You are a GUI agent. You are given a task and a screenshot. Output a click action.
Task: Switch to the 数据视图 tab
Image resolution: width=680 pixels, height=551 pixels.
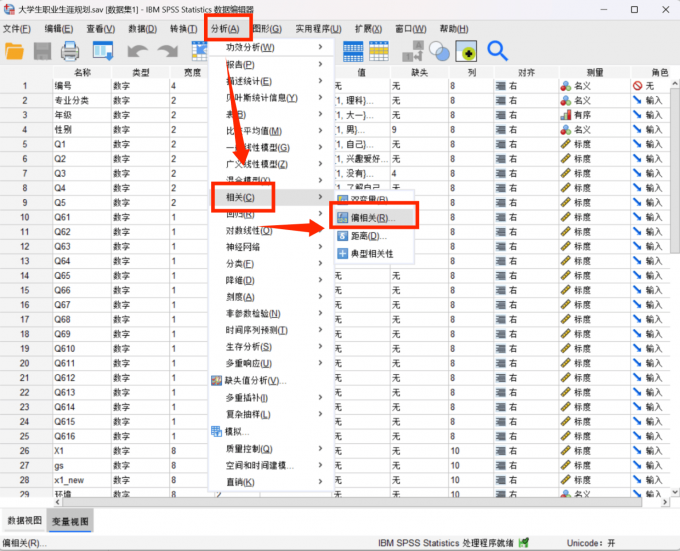click(25, 520)
